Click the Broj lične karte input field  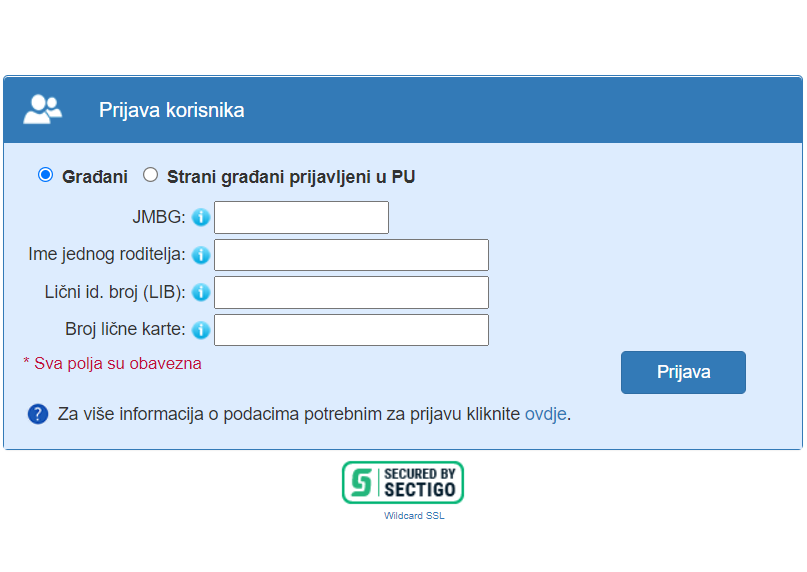click(x=351, y=330)
